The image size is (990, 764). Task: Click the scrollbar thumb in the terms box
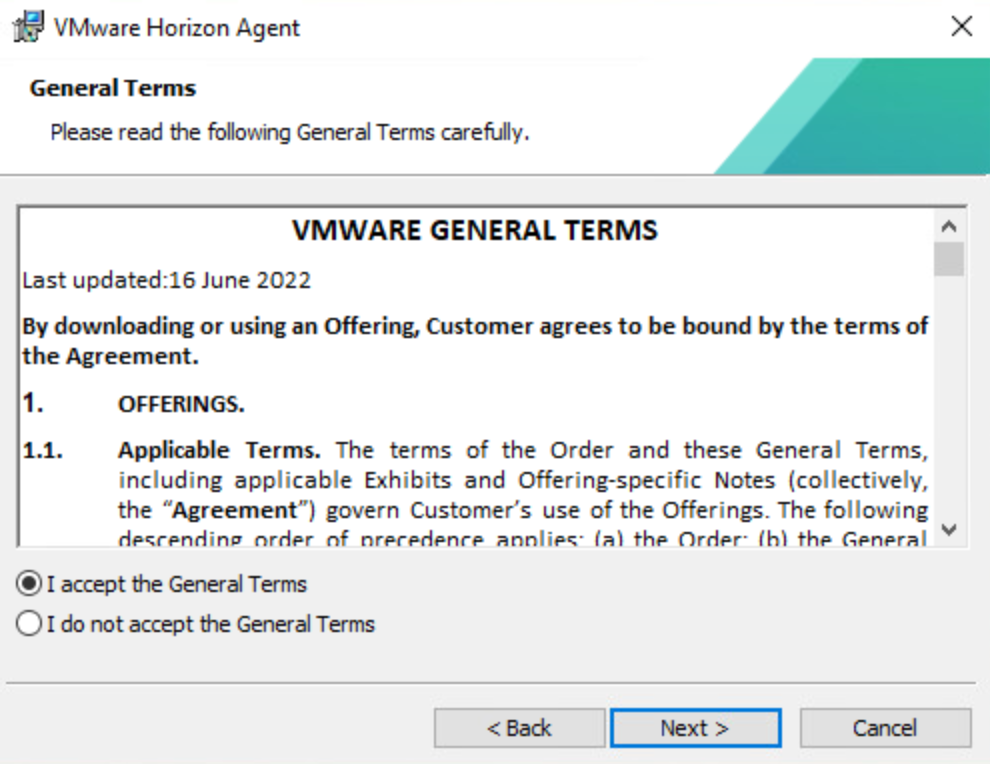pyautogui.click(x=950, y=258)
